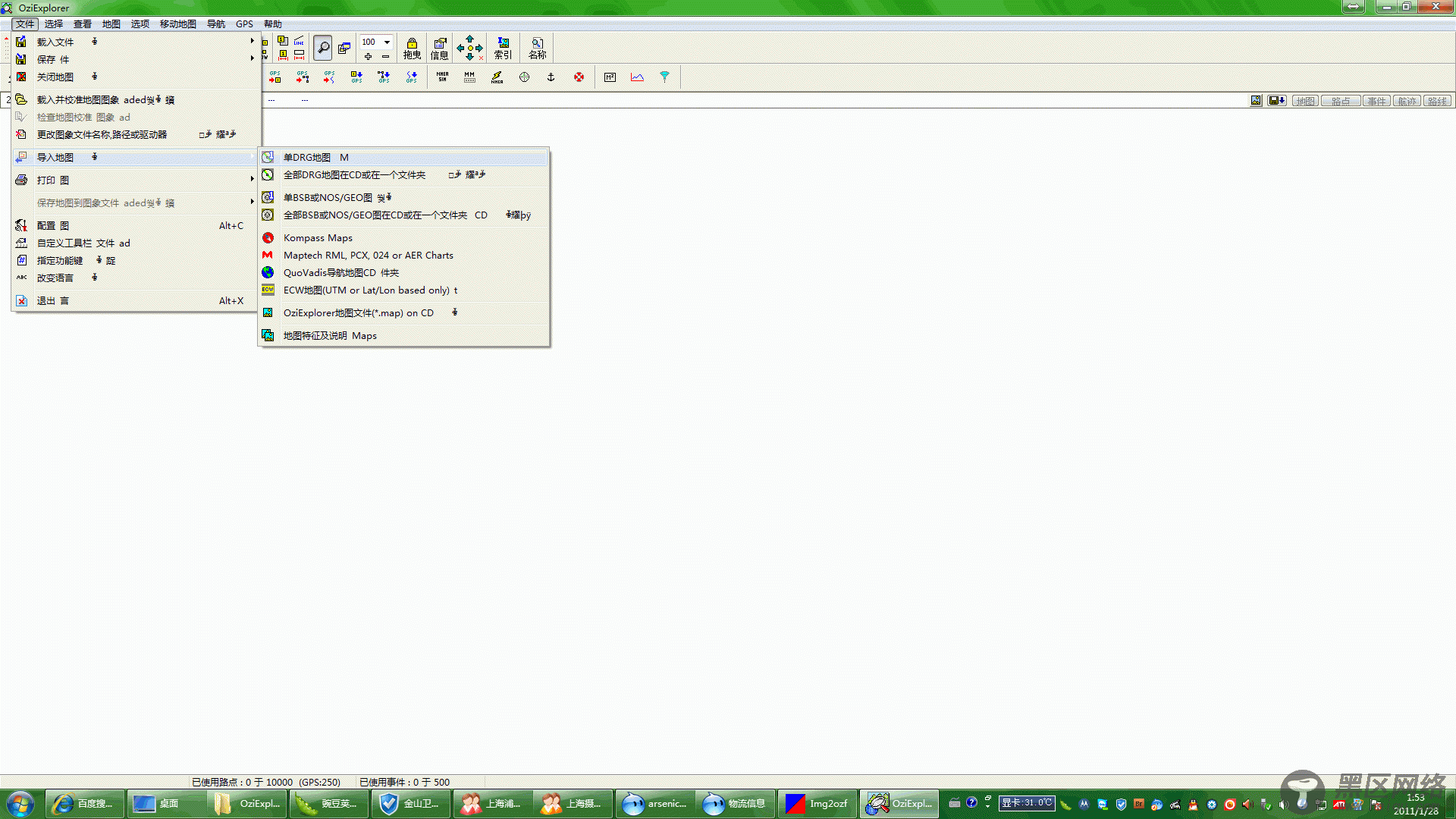Screen dimensions: 1456x819
Task: Click the range rings target icon
Action: 524,77
